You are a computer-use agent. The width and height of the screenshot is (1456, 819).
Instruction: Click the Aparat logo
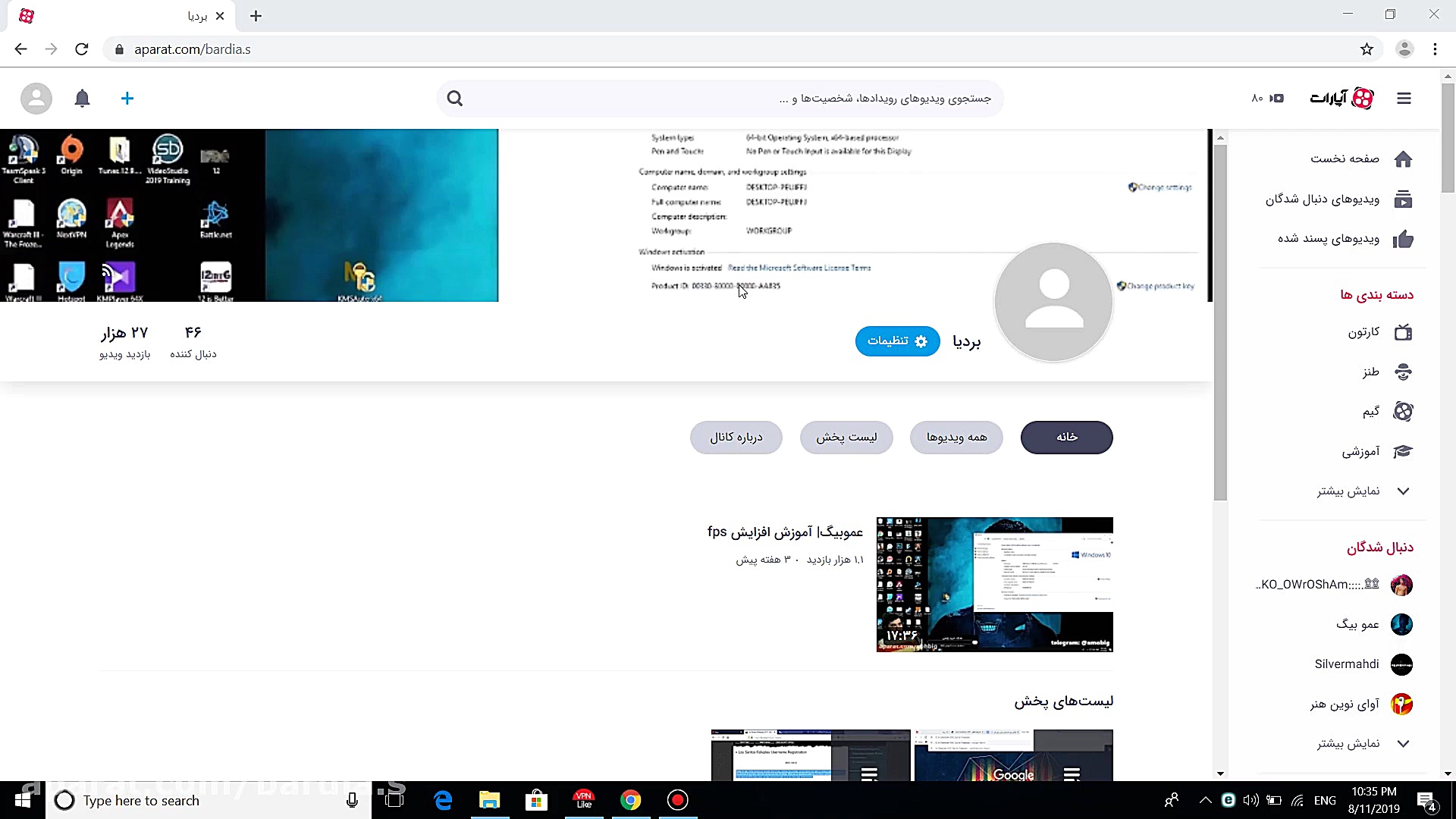[x=1361, y=99]
